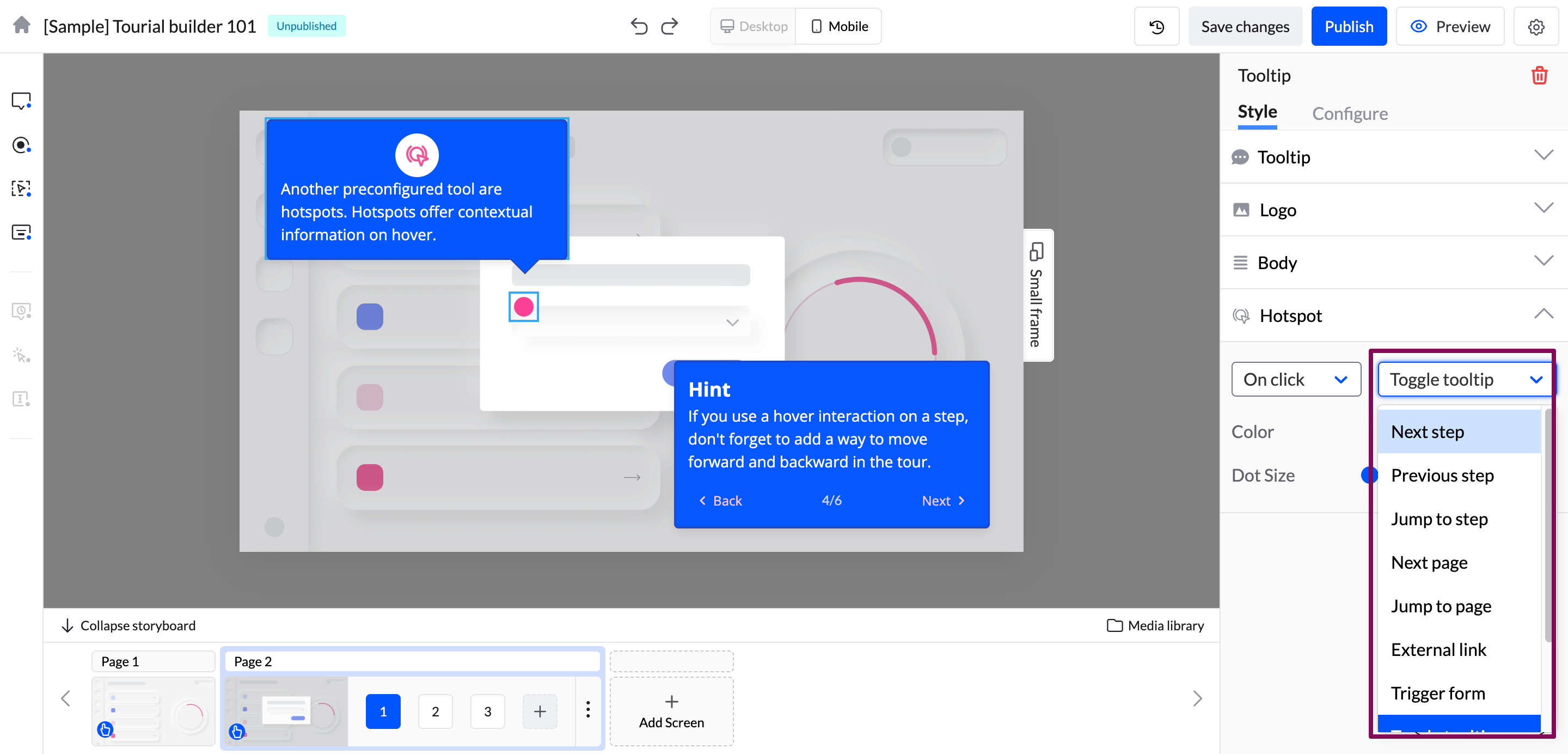Click the redo arrow icon
Image resolution: width=1568 pixels, height=754 pixels.
point(670,26)
